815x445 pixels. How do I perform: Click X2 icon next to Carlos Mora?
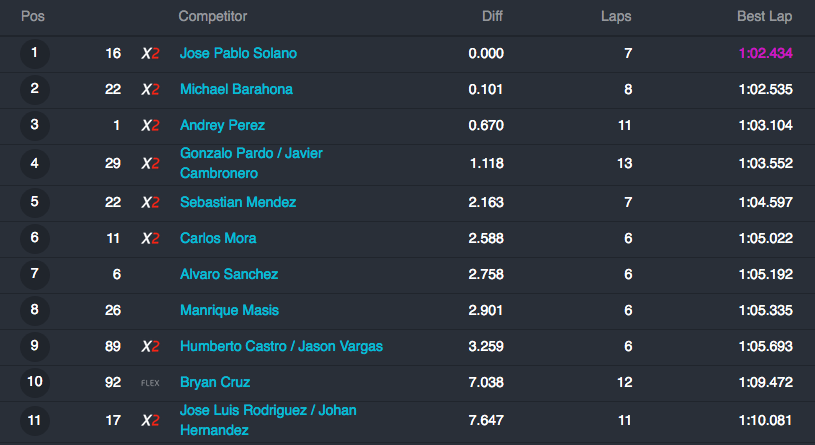(x=150, y=238)
